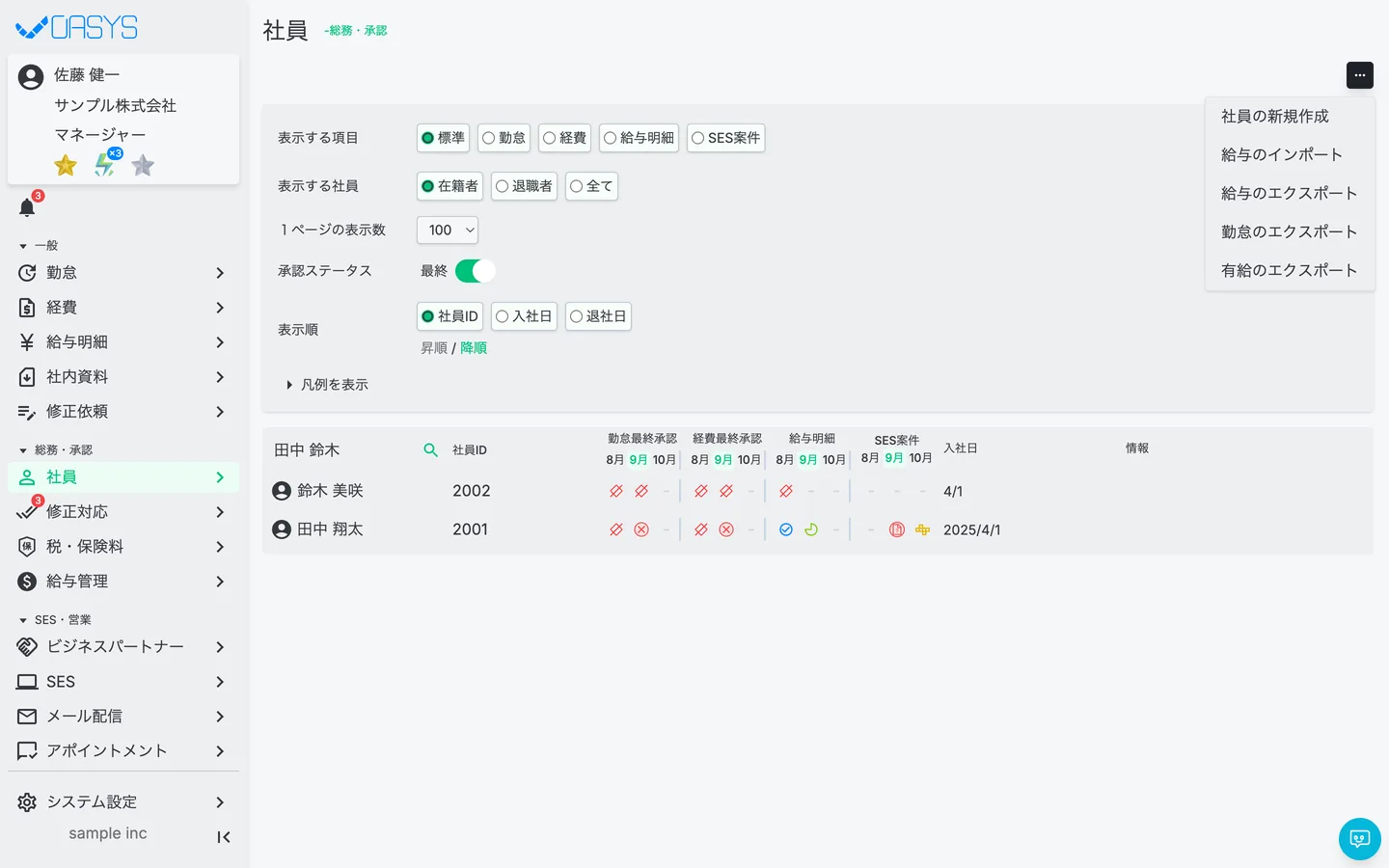Click the 降順 sort direction link

click(474, 348)
